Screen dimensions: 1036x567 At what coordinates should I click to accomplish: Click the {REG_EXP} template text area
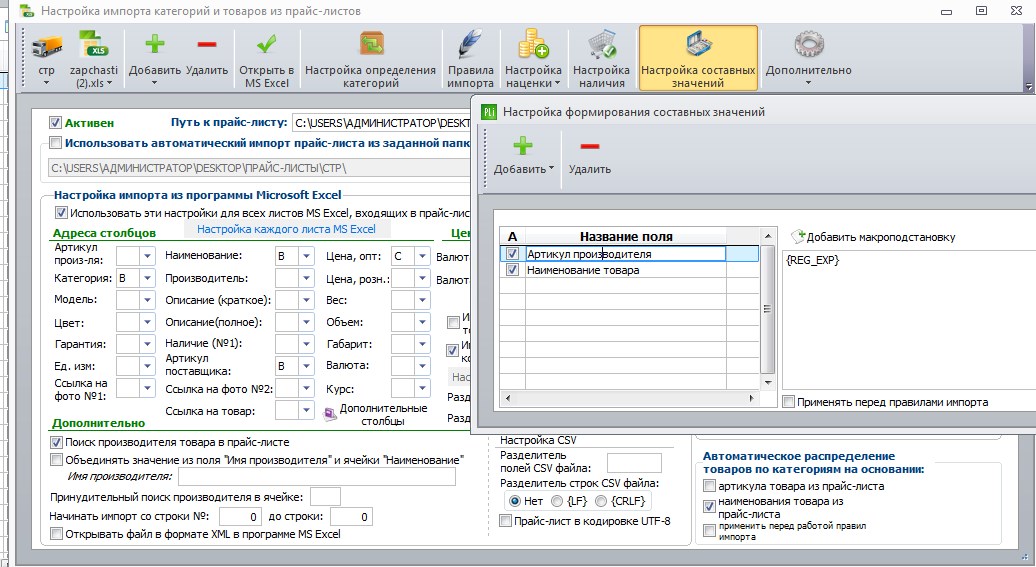908,319
